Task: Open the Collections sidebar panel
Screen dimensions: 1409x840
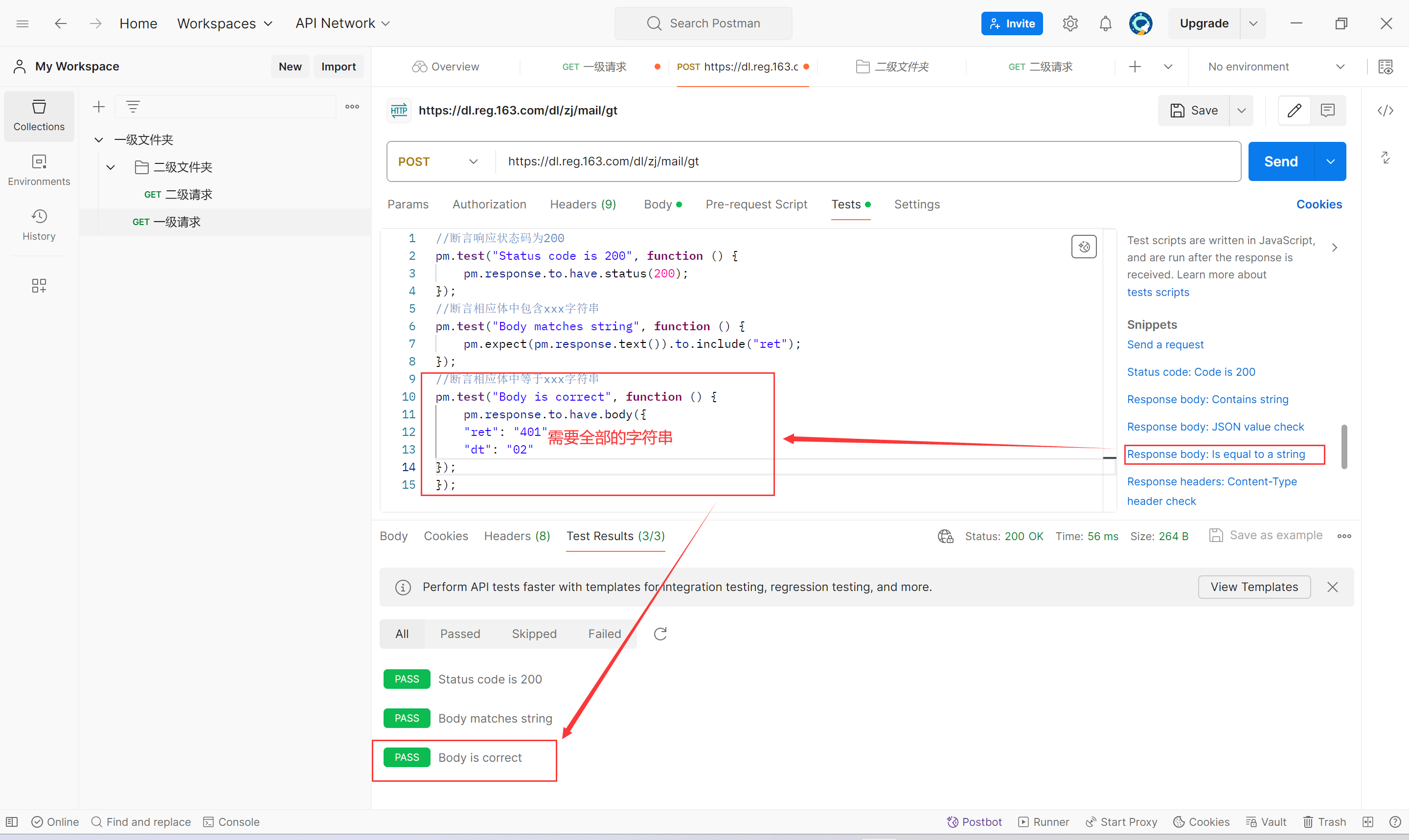Action: click(39, 116)
